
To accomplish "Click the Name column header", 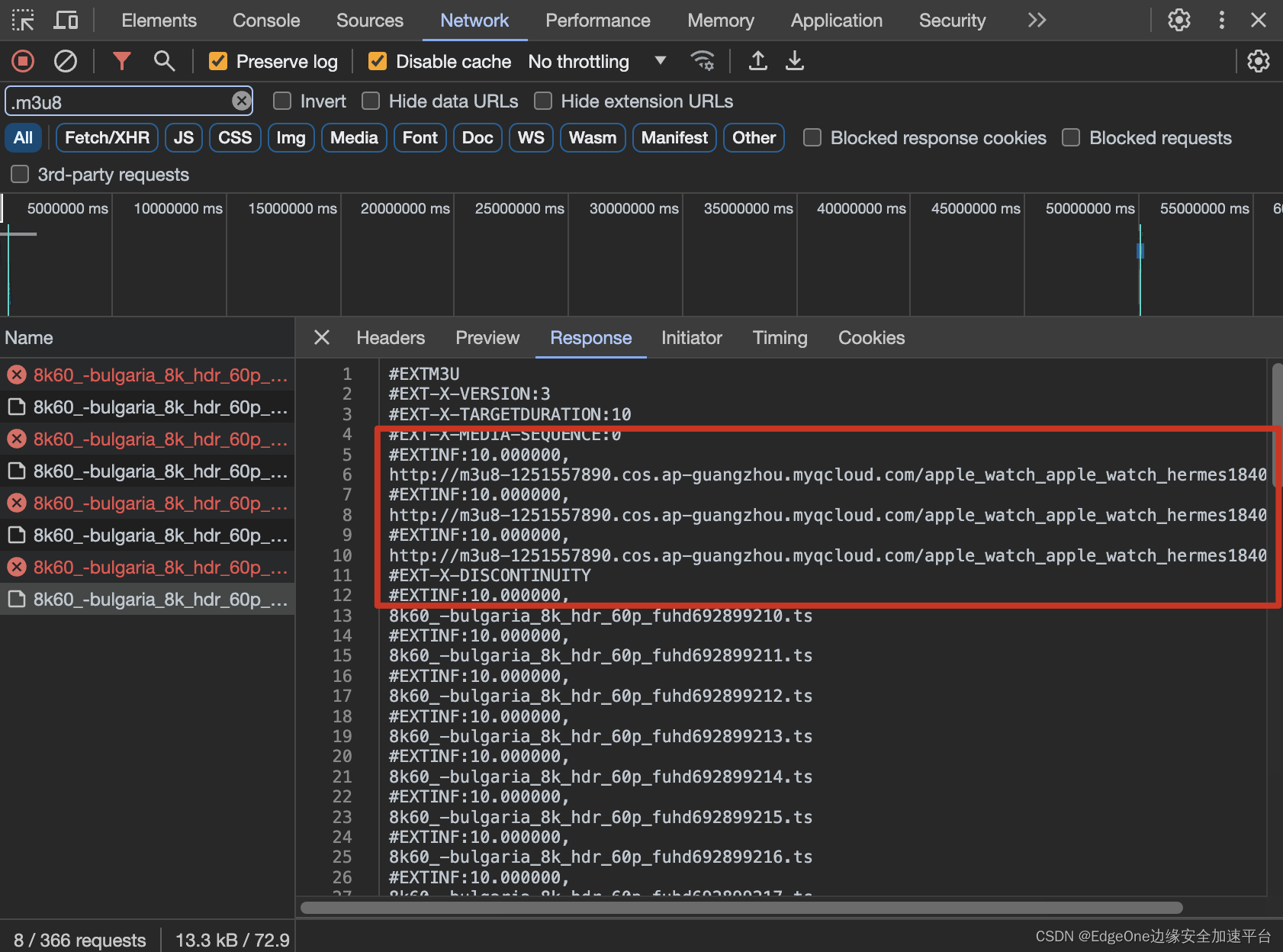I will point(147,338).
